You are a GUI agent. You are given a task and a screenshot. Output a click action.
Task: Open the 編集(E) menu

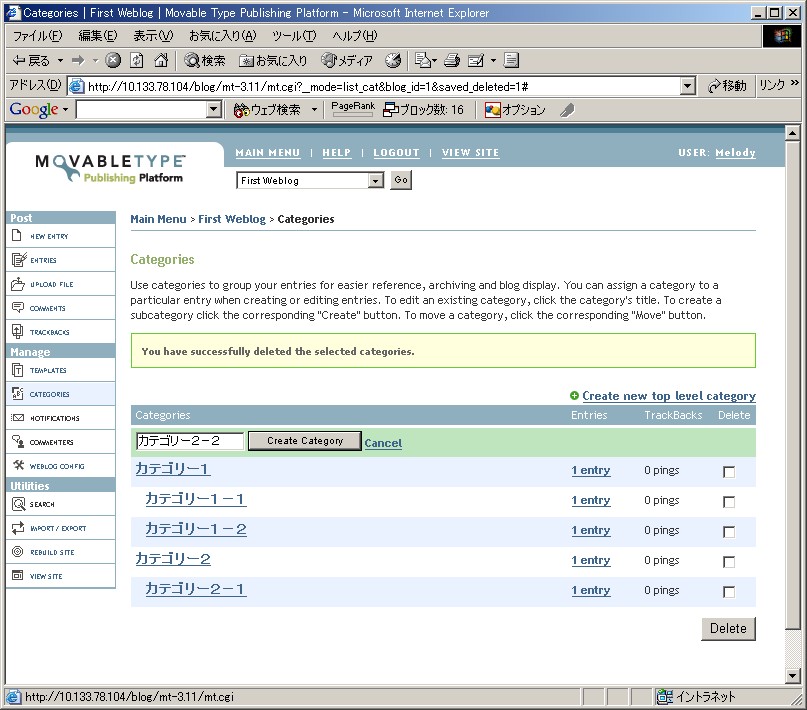[98, 36]
